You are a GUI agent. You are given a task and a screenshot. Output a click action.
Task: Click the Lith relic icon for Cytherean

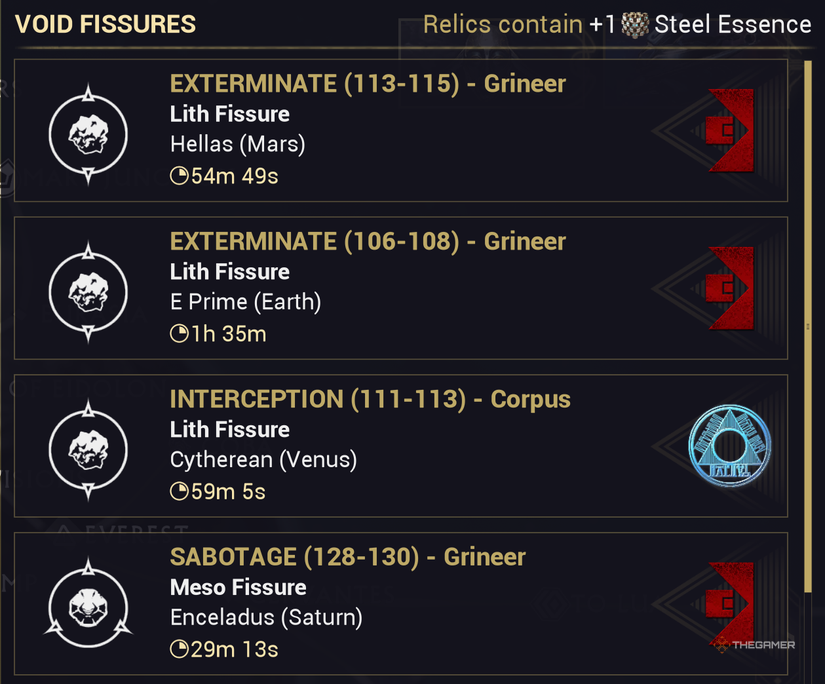(88, 450)
